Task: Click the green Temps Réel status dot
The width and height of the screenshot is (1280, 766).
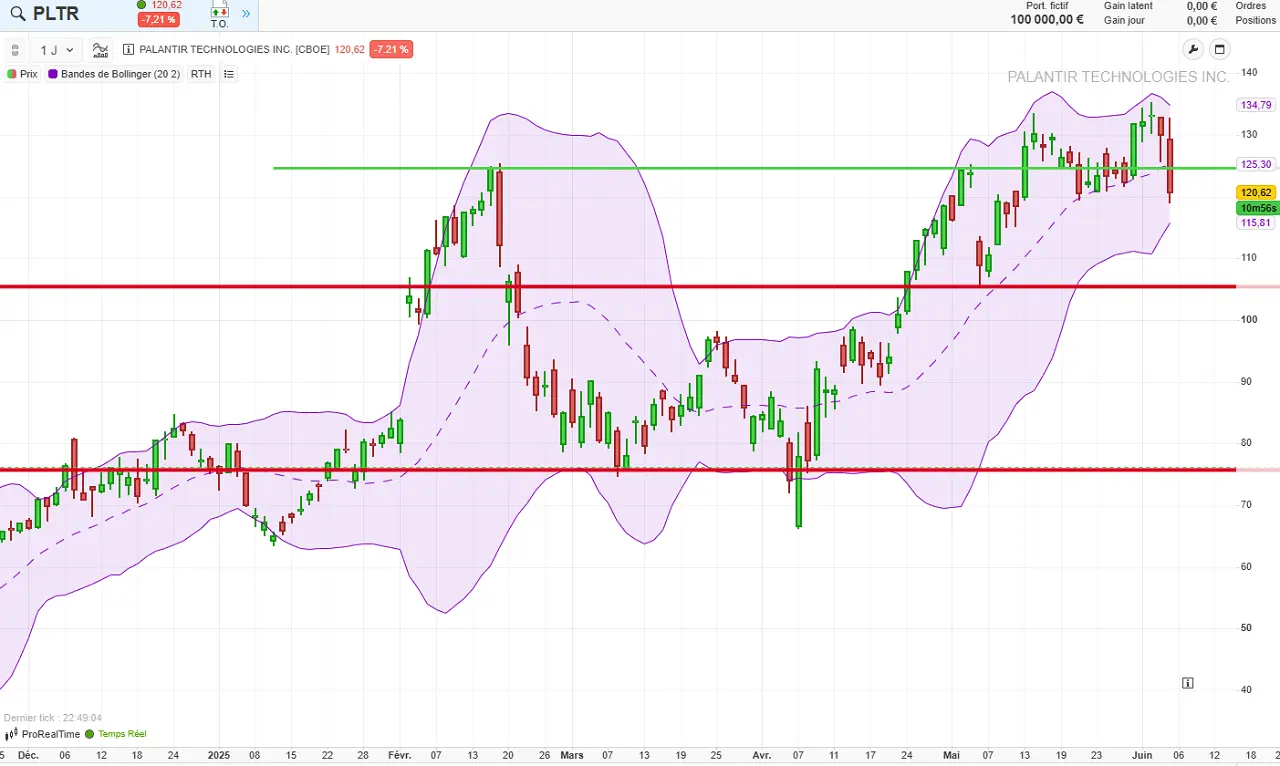Action: (x=90, y=734)
